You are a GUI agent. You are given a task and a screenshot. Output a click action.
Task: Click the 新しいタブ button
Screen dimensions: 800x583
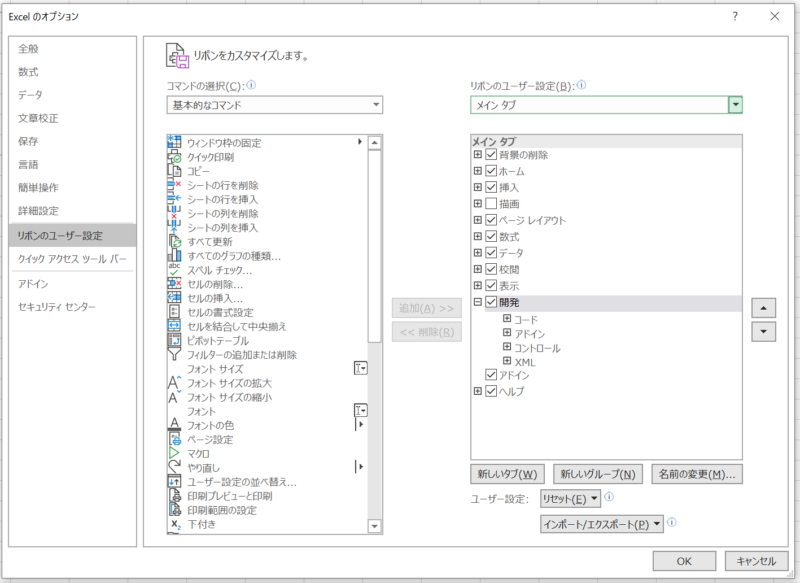[x=506, y=474]
